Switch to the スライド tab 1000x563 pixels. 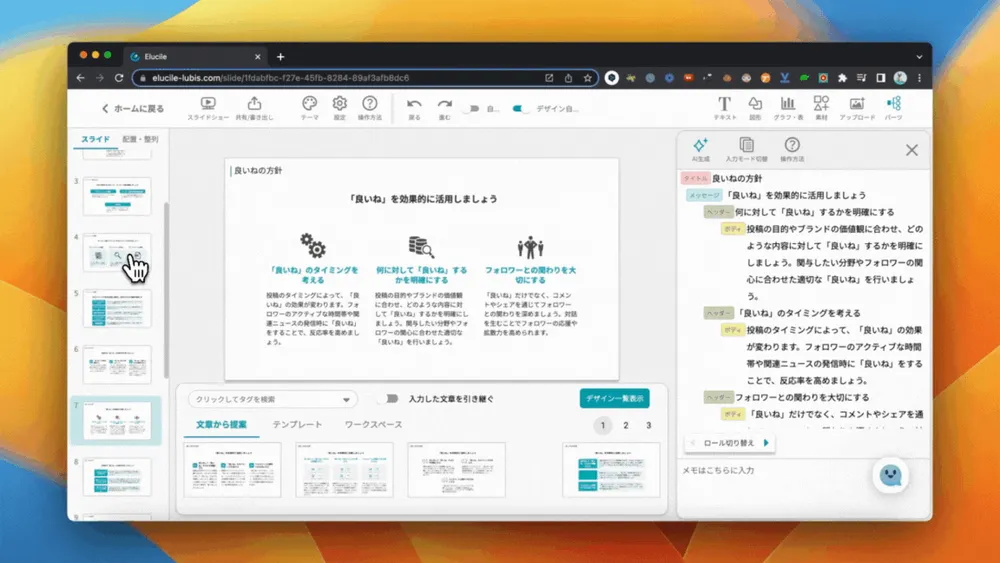[96, 139]
